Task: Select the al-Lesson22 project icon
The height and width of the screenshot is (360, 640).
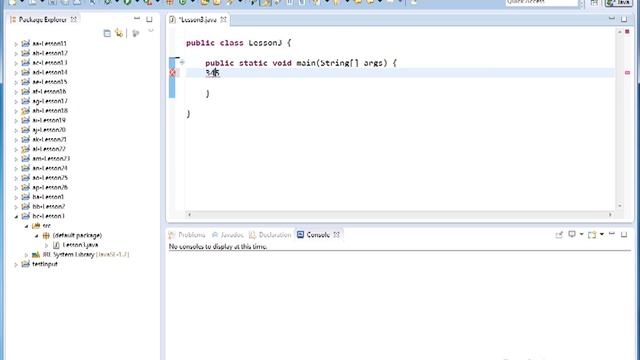Action: pos(25,149)
